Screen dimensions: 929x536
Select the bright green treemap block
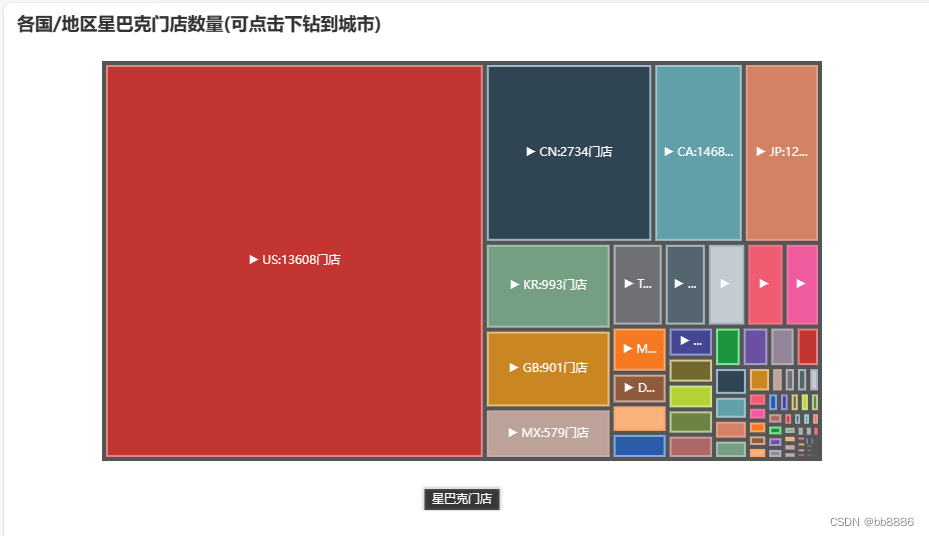(728, 346)
